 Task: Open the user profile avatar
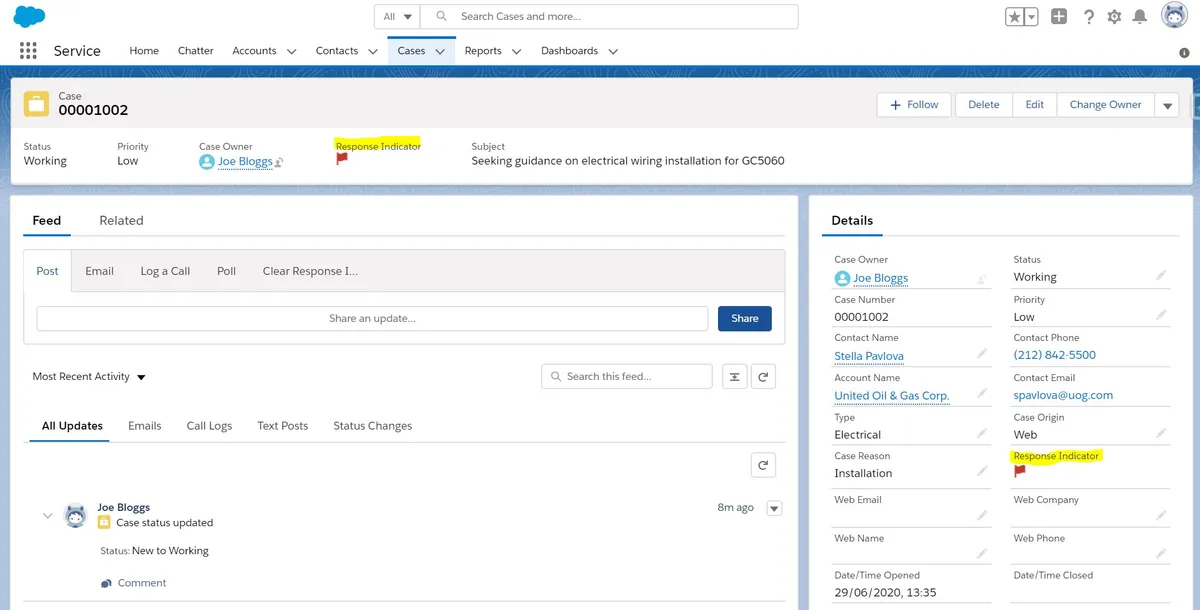(x=1174, y=16)
